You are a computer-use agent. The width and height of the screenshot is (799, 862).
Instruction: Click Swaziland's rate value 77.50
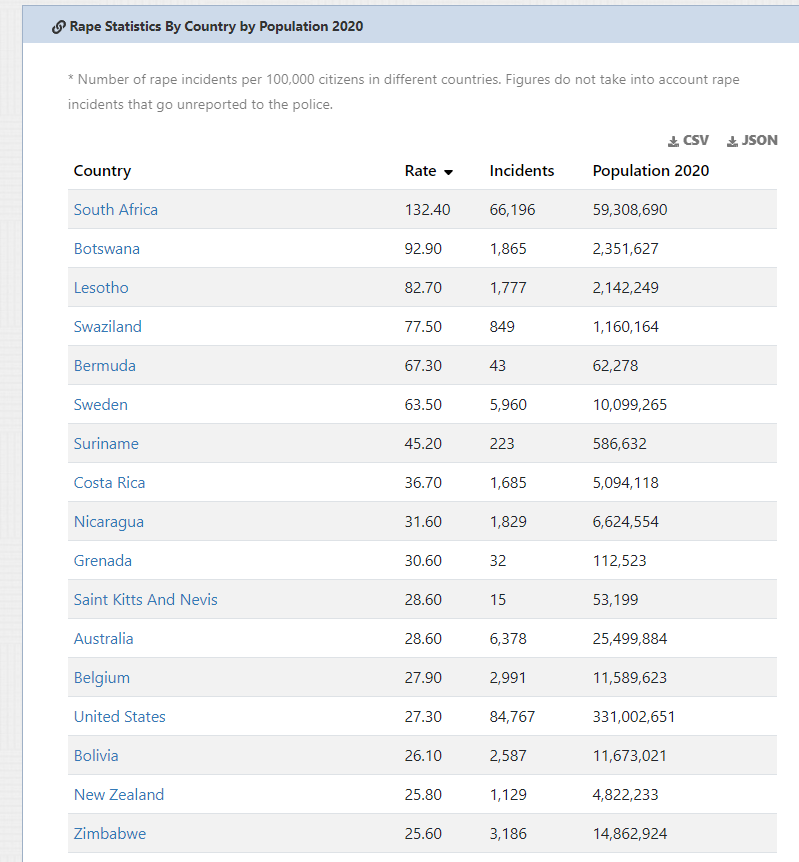[x=423, y=327]
